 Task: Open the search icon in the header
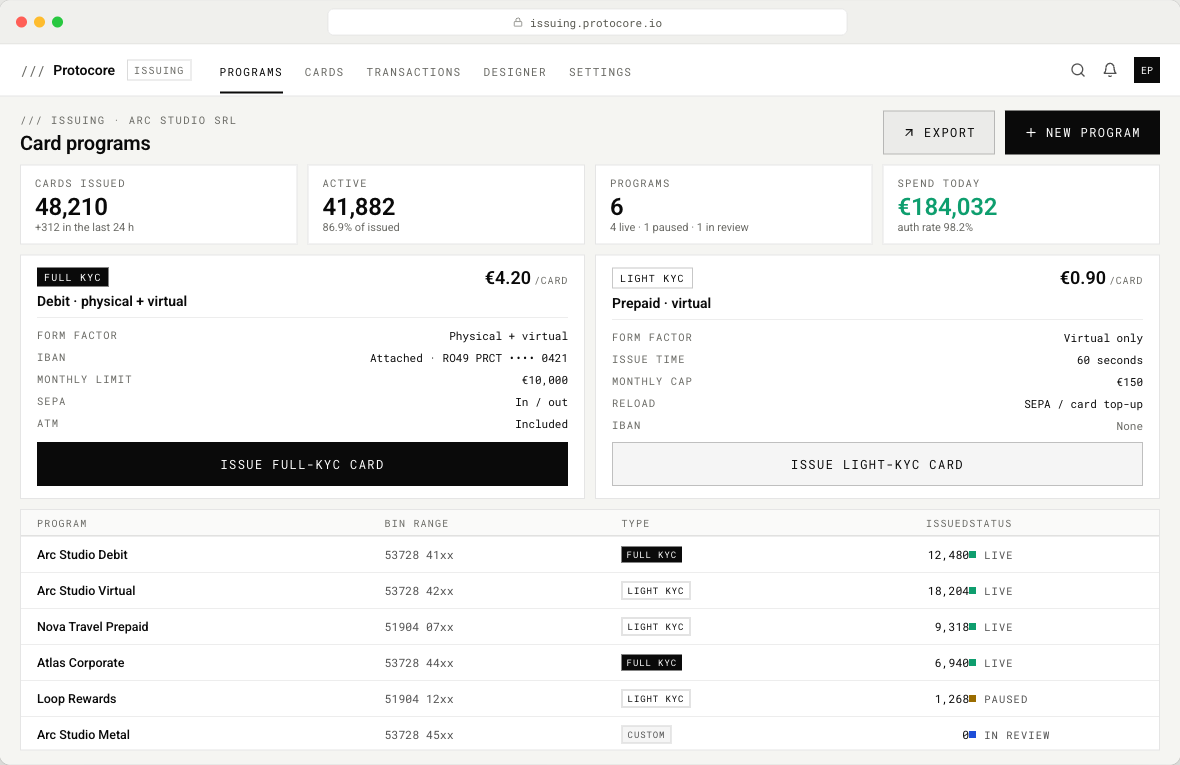coord(1078,70)
